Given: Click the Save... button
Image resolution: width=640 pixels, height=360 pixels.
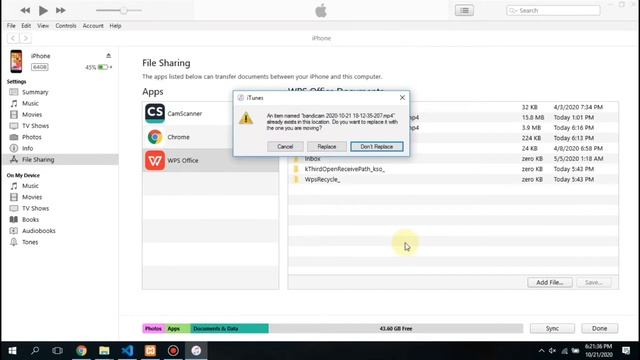Looking at the screenshot, I should [x=593, y=282].
